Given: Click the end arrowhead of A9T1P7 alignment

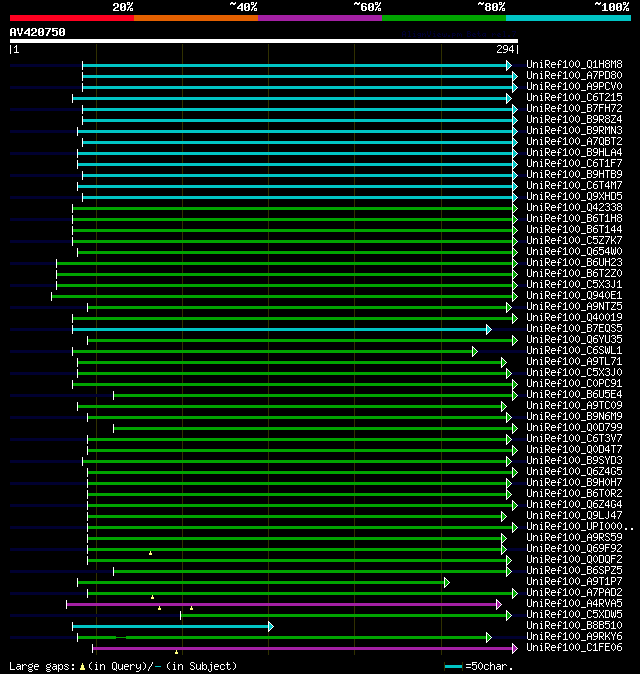Looking at the screenshot, I should pos(447,582).
